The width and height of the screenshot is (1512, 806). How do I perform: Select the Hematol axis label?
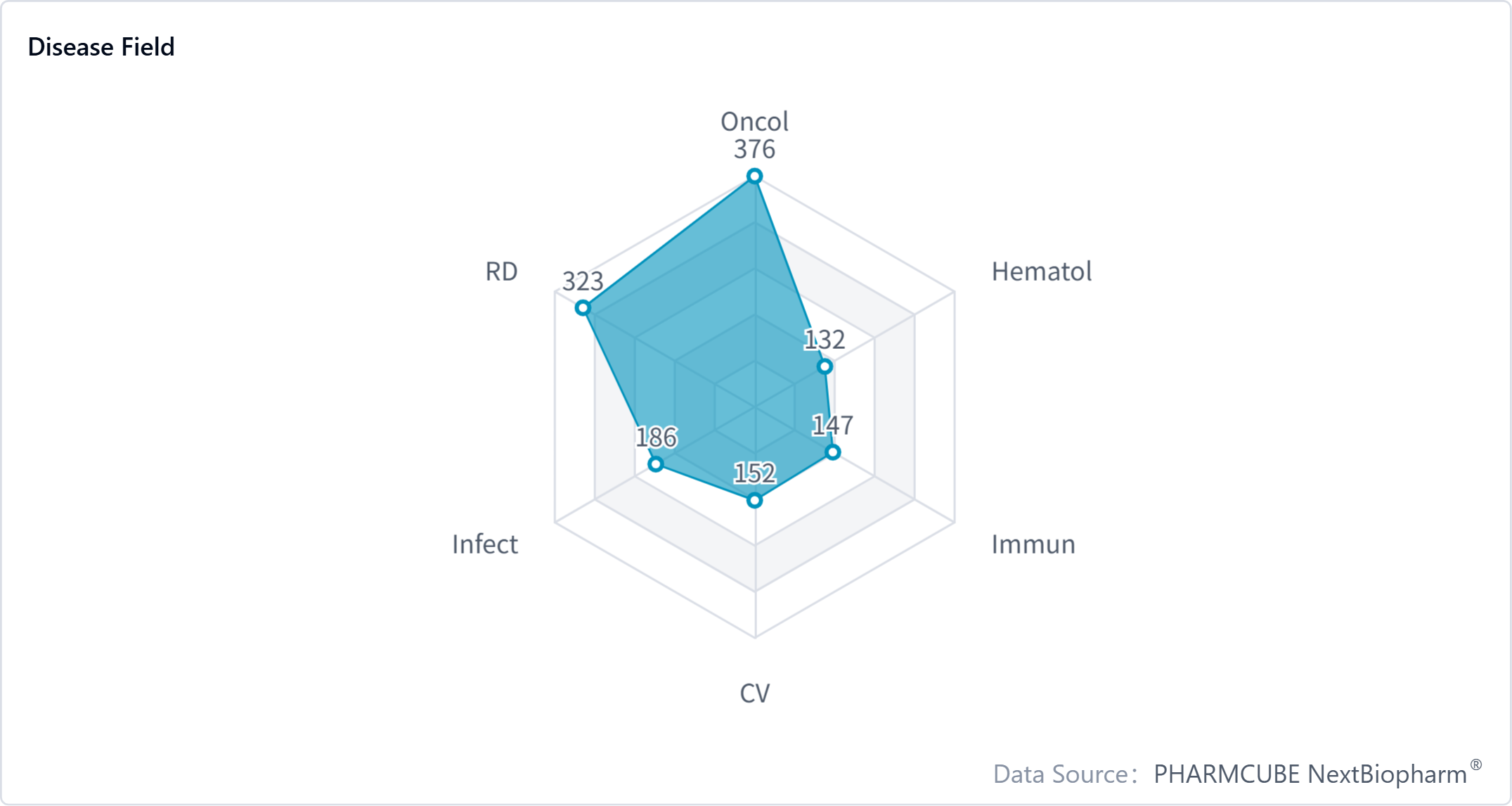1041,271
